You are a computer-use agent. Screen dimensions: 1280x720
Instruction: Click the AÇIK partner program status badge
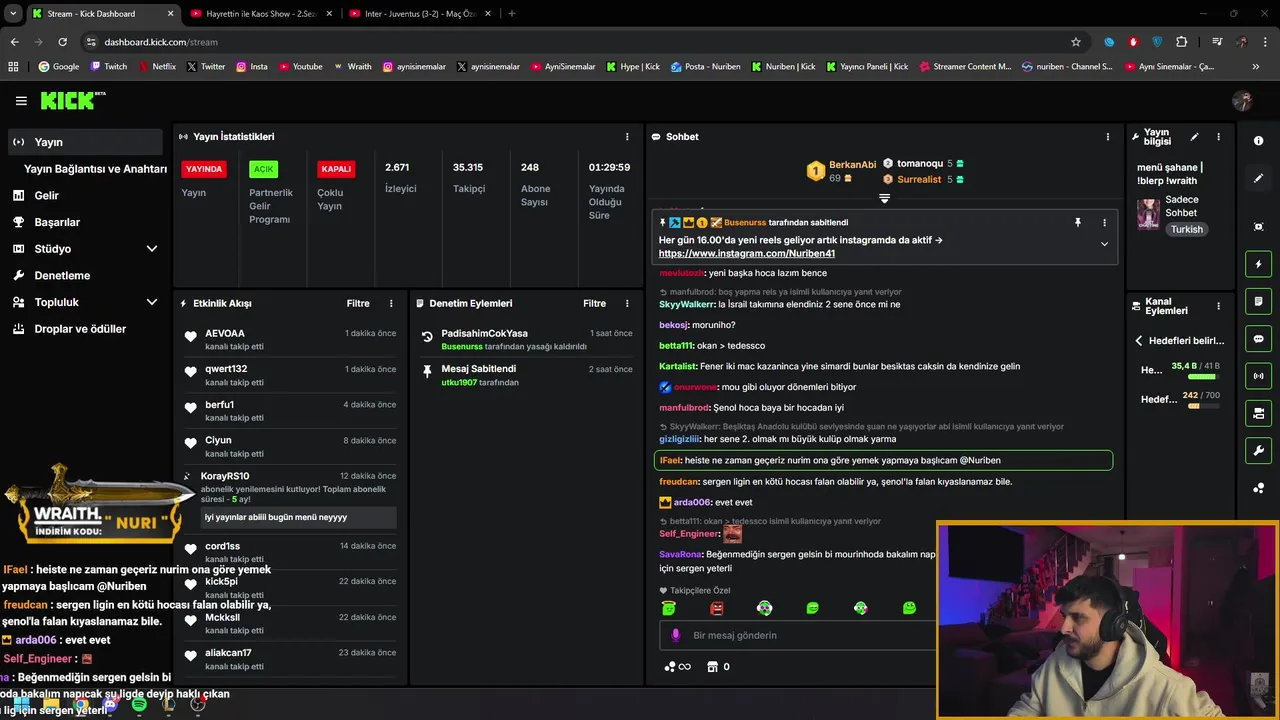[263, 169]
